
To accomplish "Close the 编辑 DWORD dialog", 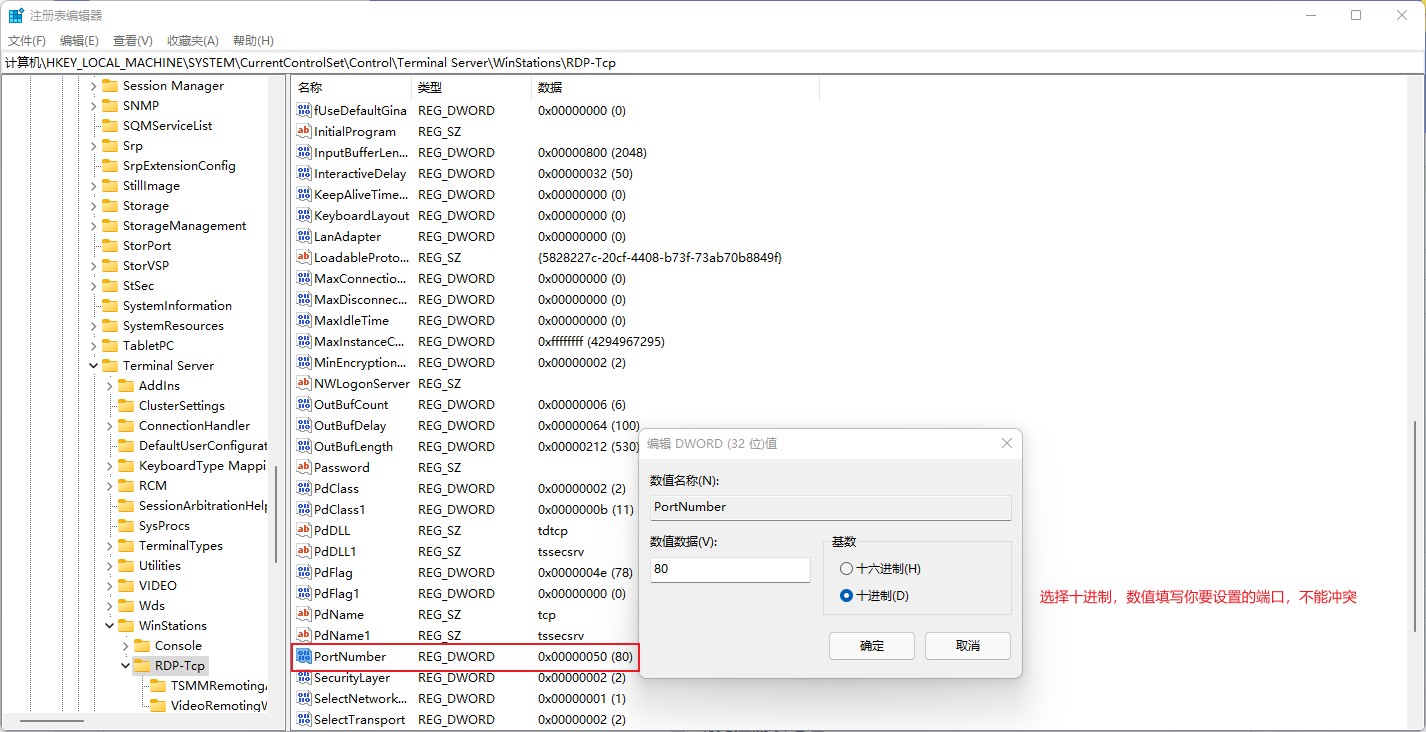I will pyautogui.click(x=1006, y=443).
